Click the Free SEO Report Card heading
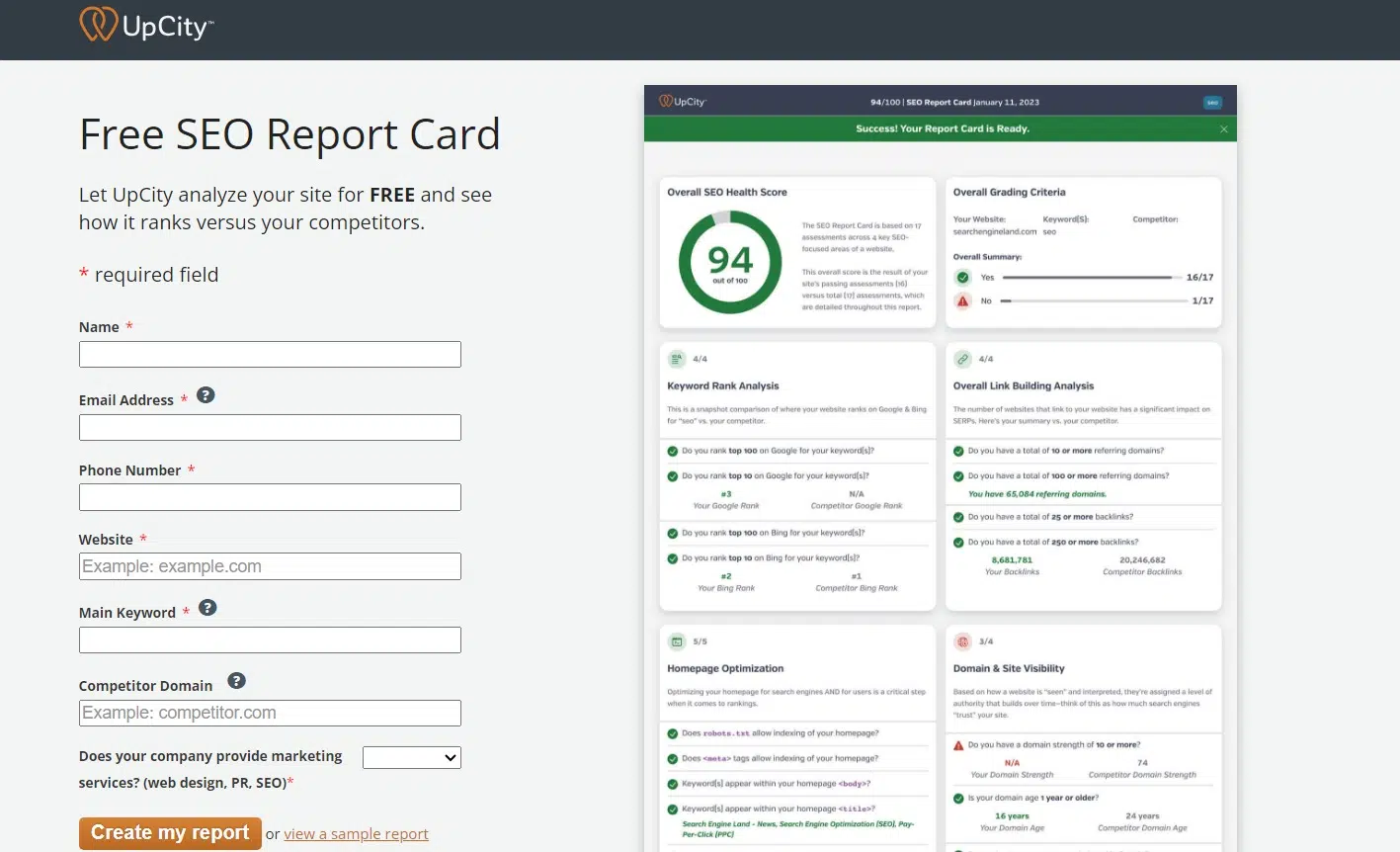The width and height of the screenshot is (1400, 852). [x=289, y=134]
